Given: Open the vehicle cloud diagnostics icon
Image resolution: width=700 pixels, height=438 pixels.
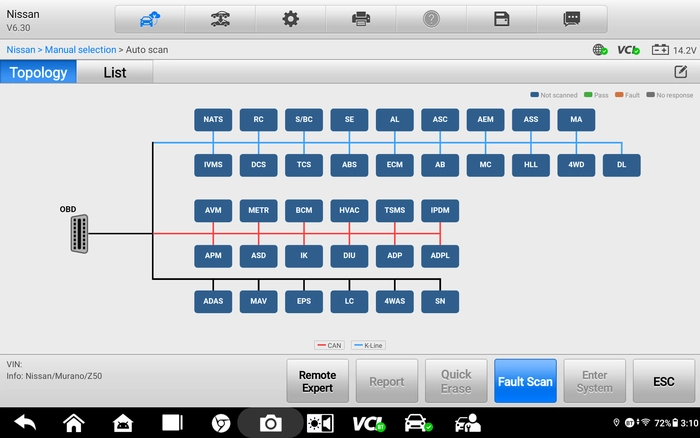Looking at the screenshot, I should 150,19.
